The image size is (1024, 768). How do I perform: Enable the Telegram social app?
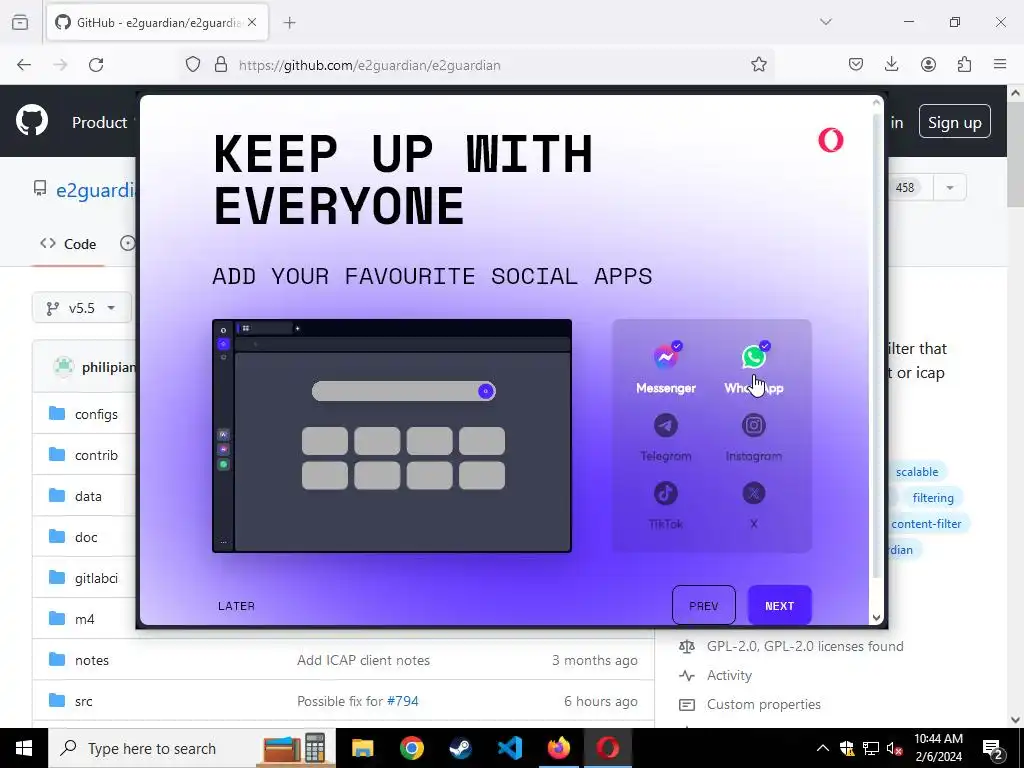pyautogui.click(x=665, y=437)
